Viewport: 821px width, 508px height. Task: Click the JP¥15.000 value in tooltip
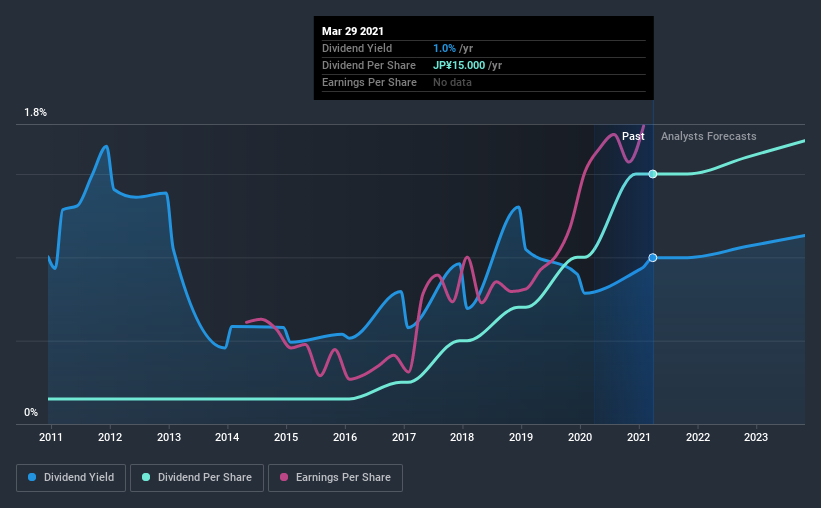point(459,65)
